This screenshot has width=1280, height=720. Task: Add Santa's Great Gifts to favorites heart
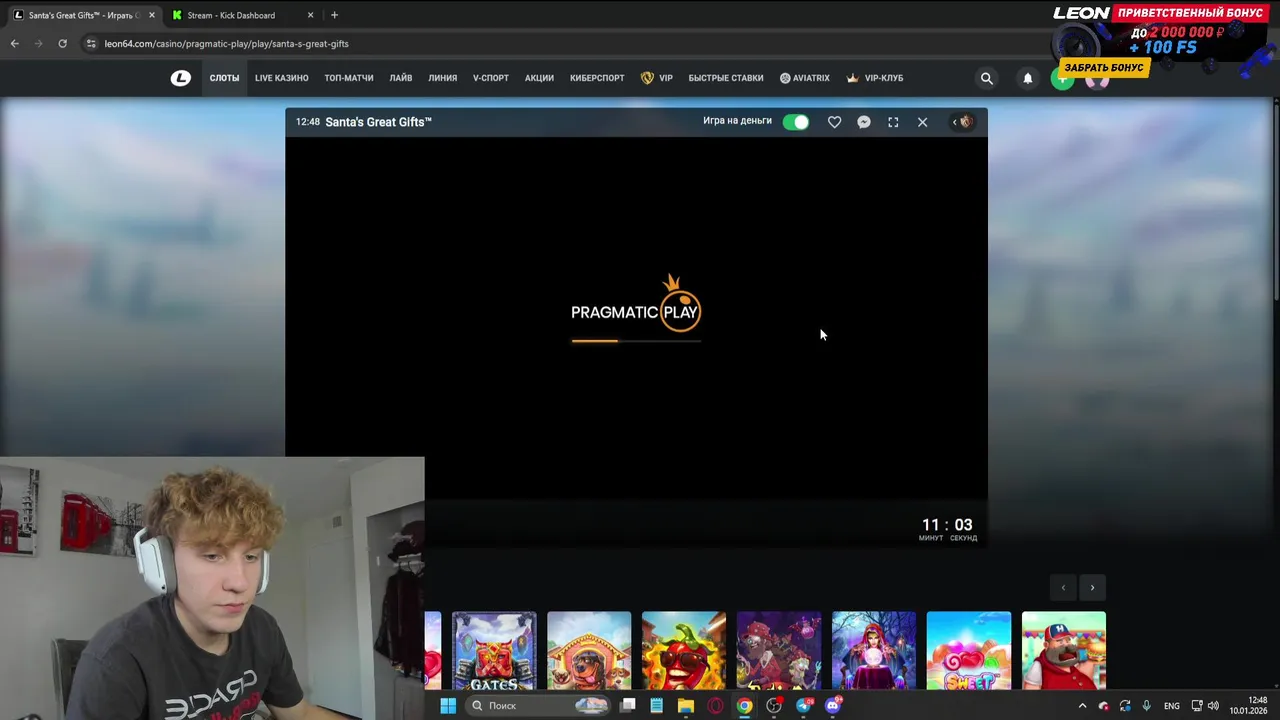click(834, 122)
